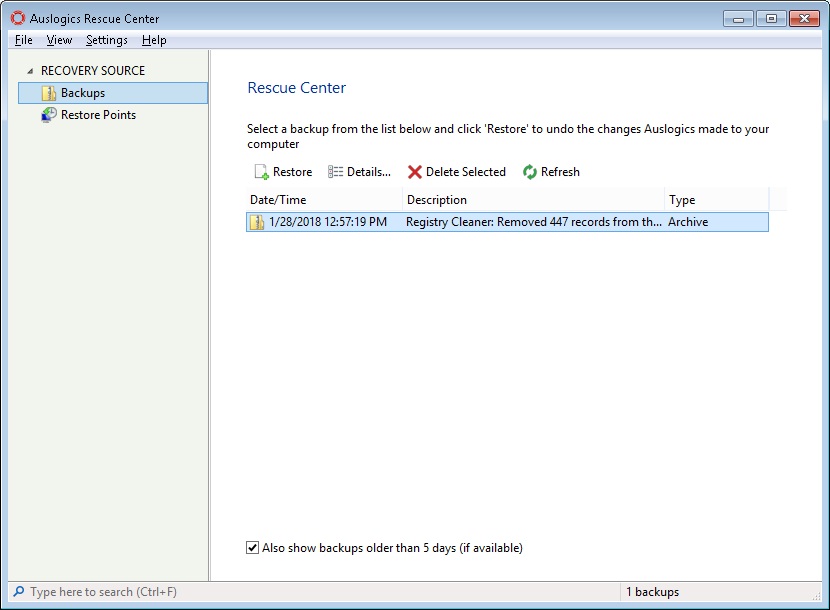Image resolution: width=830 pixels, height=610 pixels.
Task: Click the Type column header
Action: click(716, 200)
